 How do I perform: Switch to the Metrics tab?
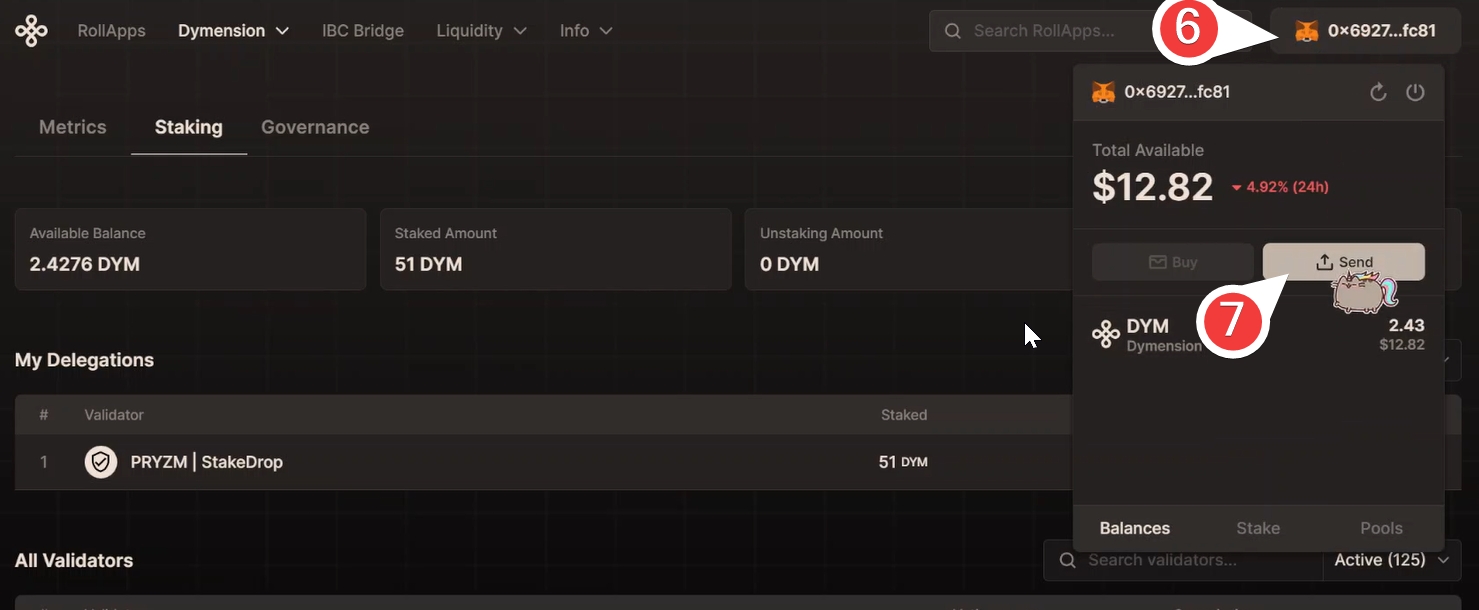[72, 127]
